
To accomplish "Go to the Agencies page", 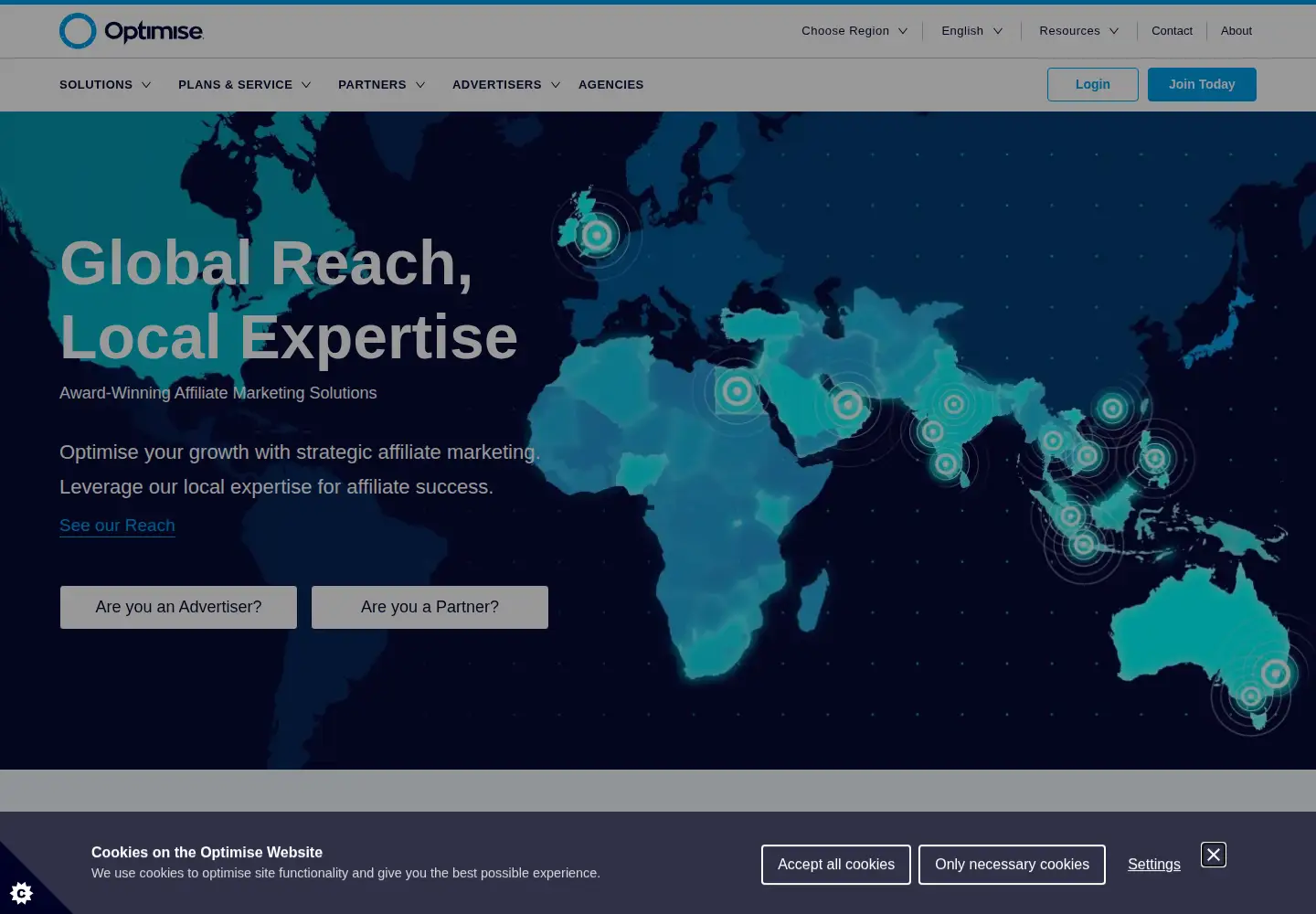I will pyautogui.click(x=610, y=85).
